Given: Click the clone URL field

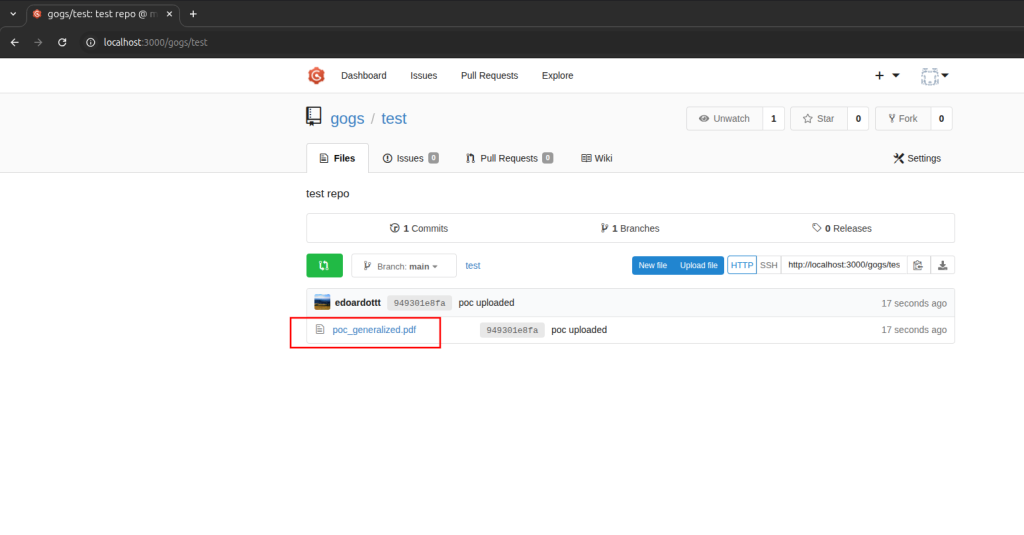Looking at the screenshot, I should tap(844, 265).
